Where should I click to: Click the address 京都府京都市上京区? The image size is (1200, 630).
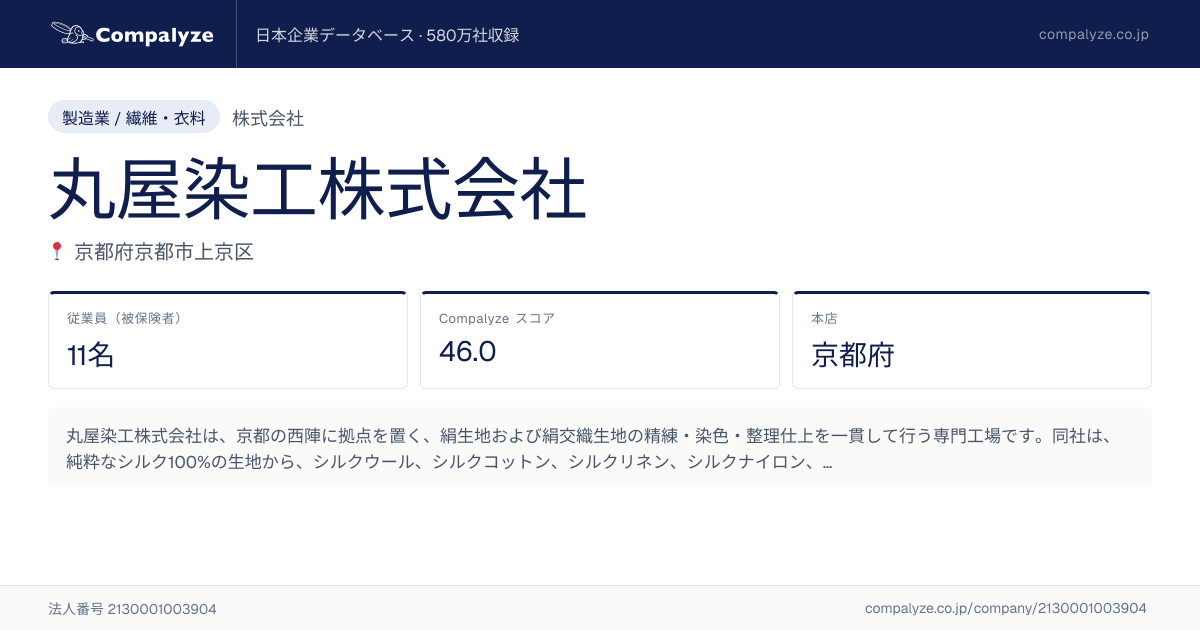(x=164, y=252)
